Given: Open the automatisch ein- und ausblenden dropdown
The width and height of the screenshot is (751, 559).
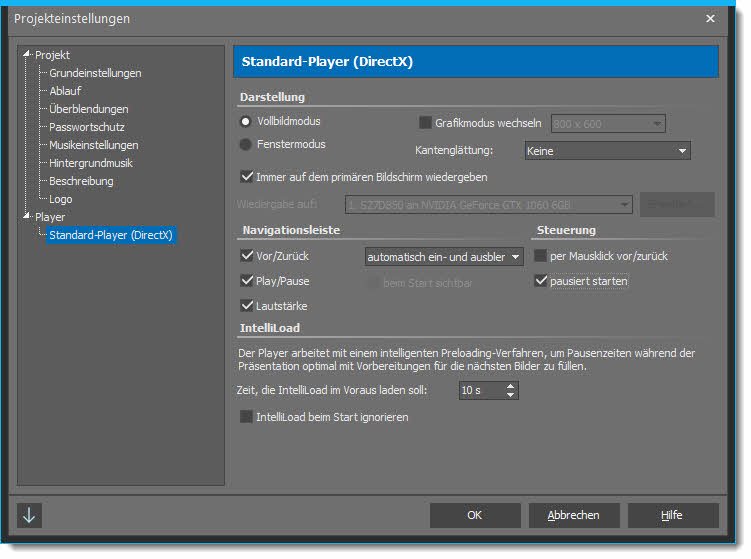Looking at the screenshot, I should [x=443, y=257].
